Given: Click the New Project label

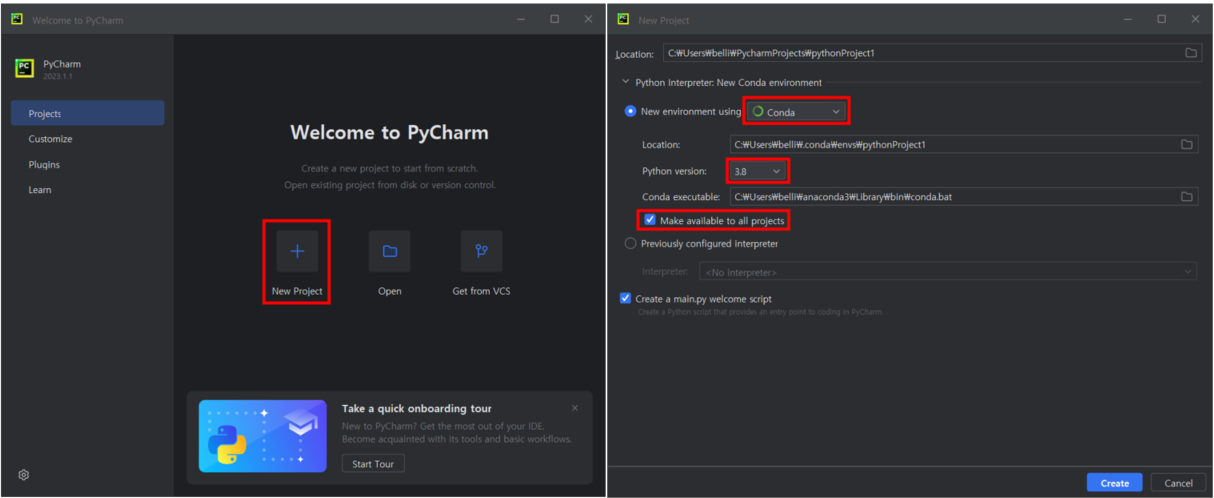Looking at the screenshot, I should (297, 291).
